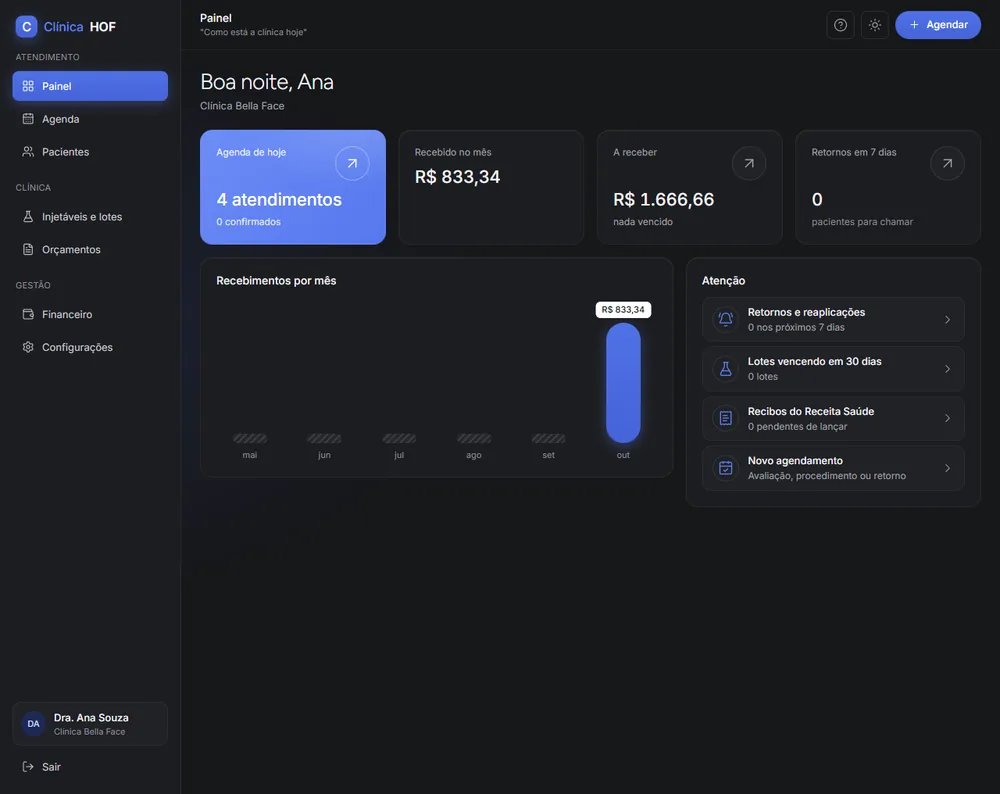Screen dimensions: 1000x794
Task: Click the flask icon for Lotes vencendo
Action: click(x=726, y=369)
